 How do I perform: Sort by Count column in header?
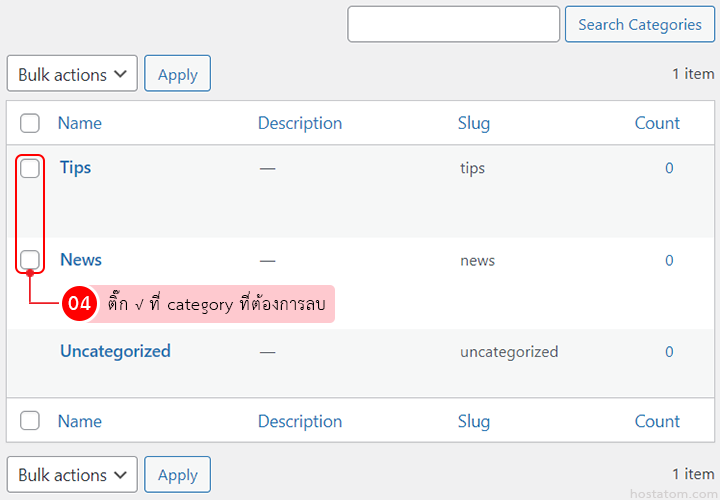(657, 123)
